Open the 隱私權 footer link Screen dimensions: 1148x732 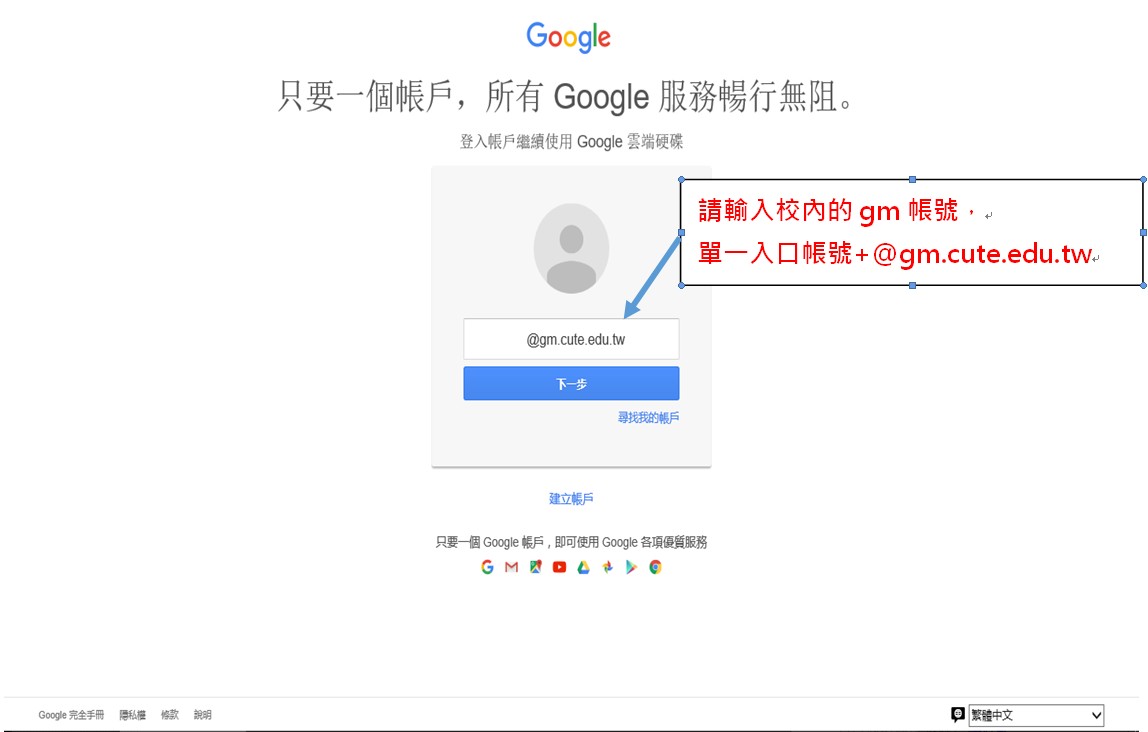(x=133, y=714)
